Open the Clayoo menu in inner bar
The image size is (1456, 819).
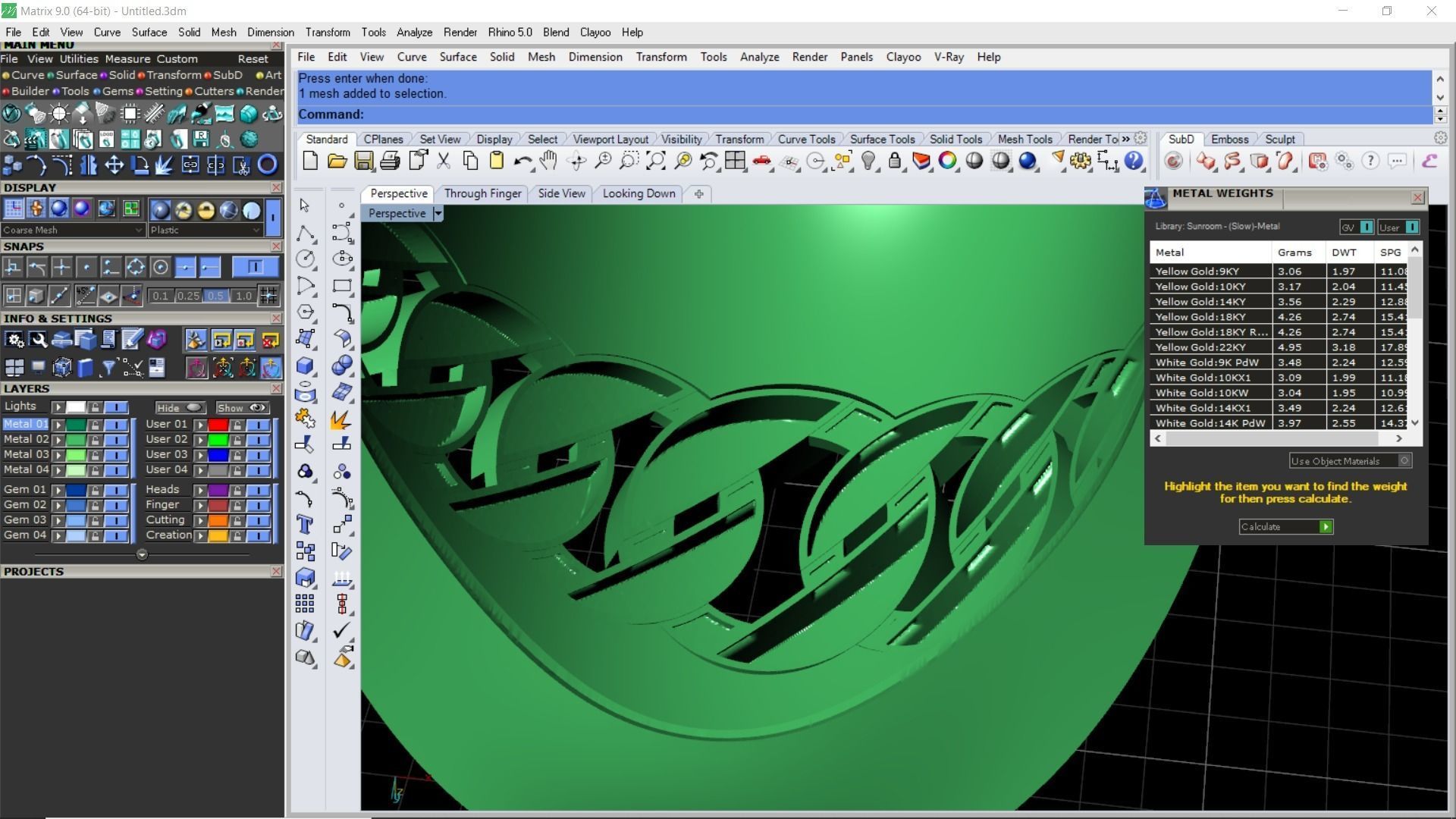(x=903, y=57)
